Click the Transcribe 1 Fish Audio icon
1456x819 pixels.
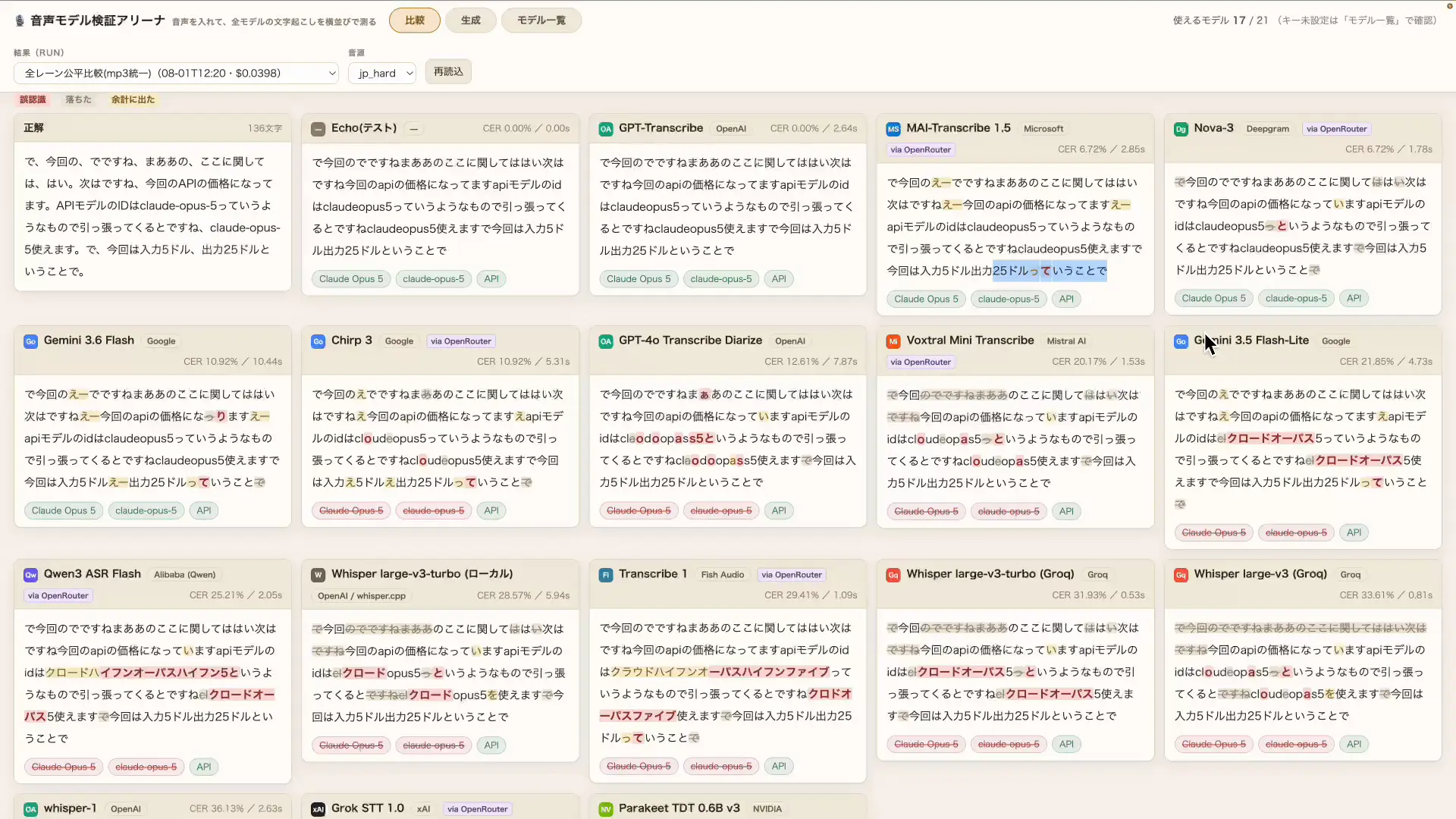tap(605, 575)
